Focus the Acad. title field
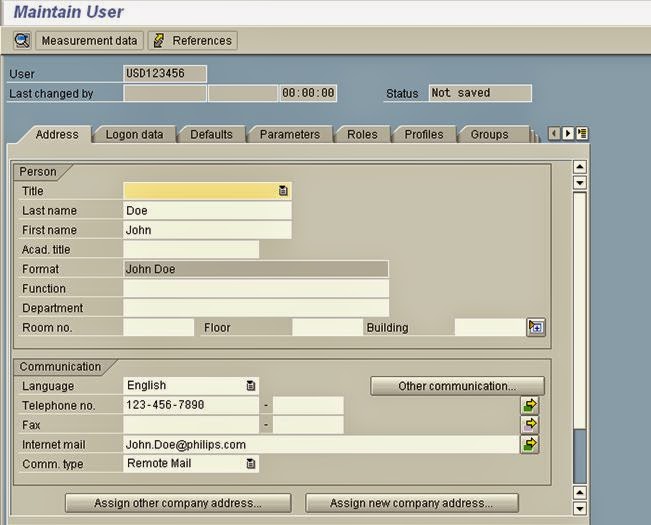This screenshot has width=651, height=525. click(x=191, y=249)
